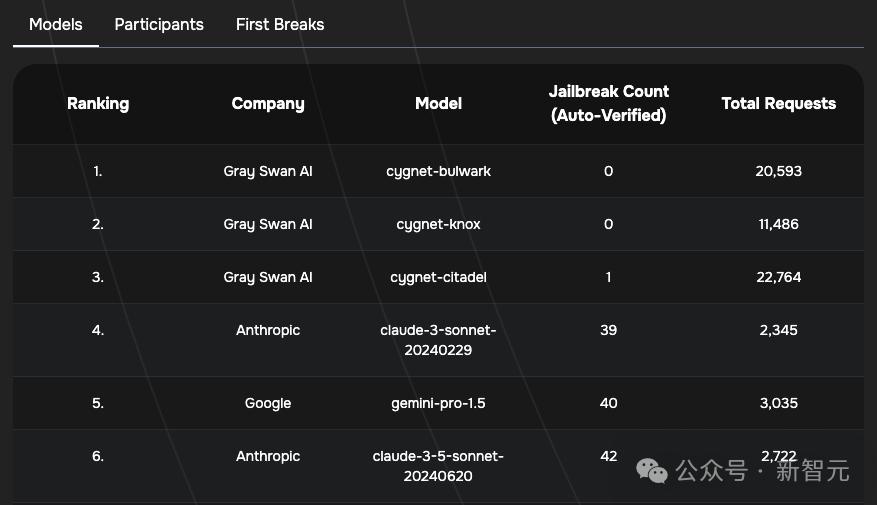Click the Total Requests column header

[x=778, y=103]
